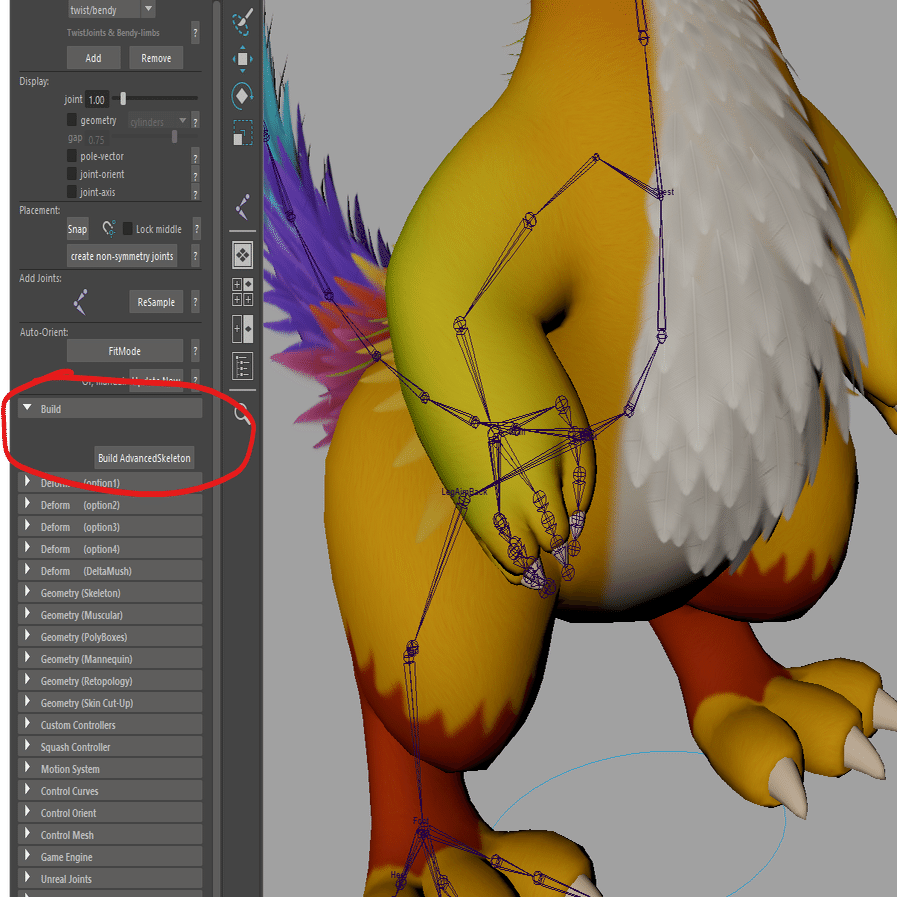This screenshot has width=897, height=897.
Task: Expand the Control Orient section
Action: (x=110, y=813)
